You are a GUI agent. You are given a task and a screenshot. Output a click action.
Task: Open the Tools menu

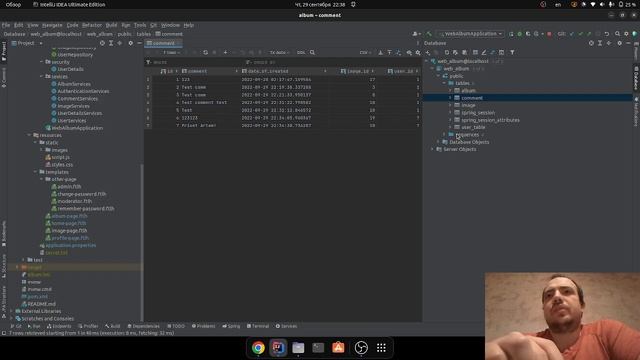(x=140, y=25)
